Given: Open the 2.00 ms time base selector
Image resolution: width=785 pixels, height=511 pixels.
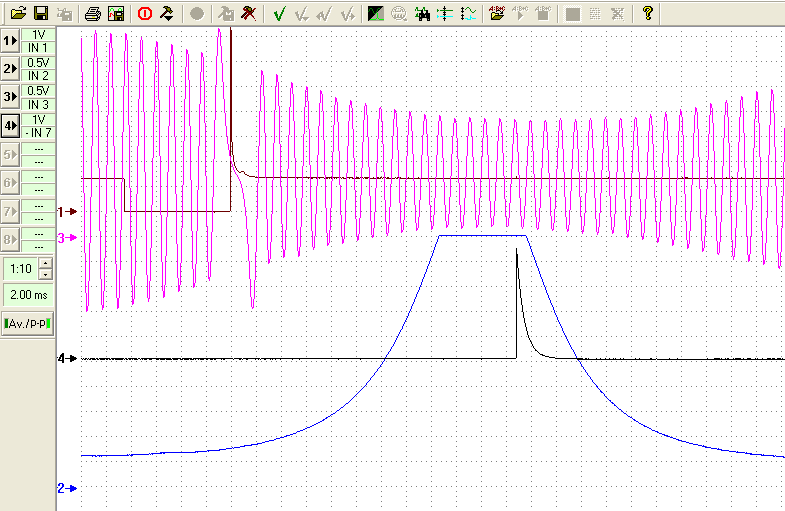Looking at the screenshot, I should (28, 295).
